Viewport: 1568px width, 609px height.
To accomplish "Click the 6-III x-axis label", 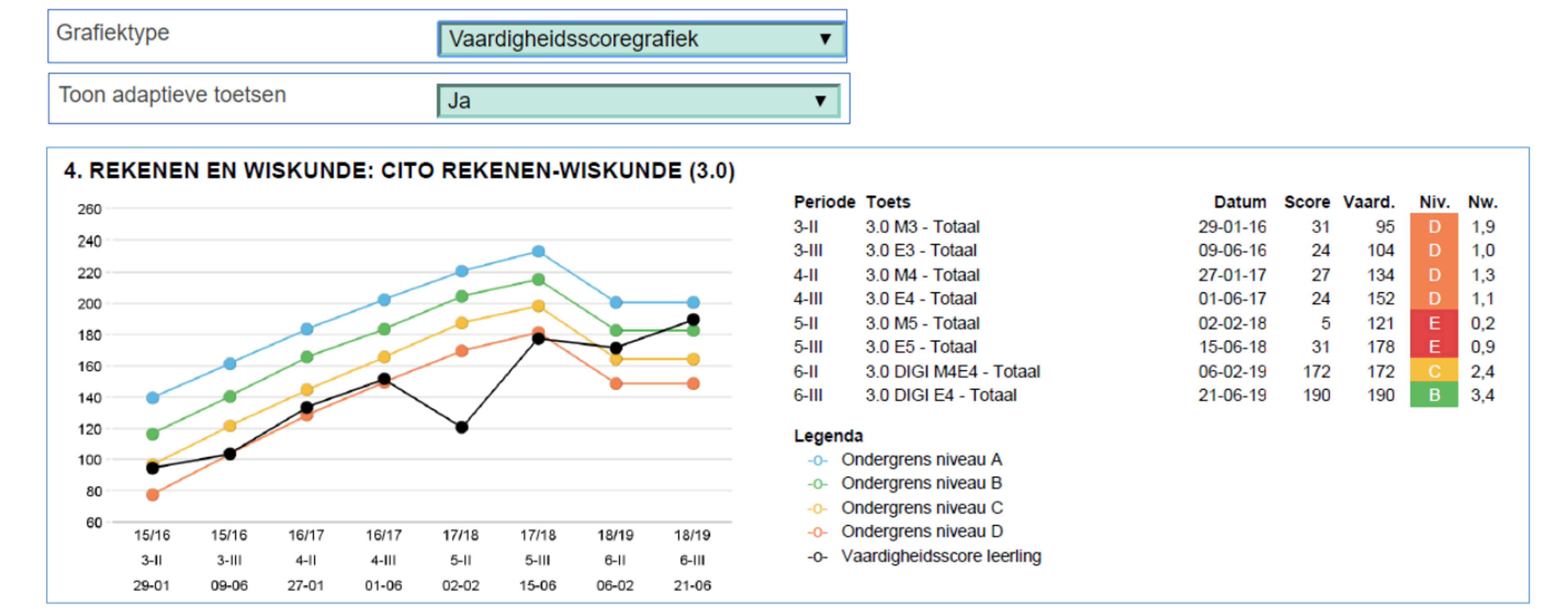I will click(x=692, y=560).
